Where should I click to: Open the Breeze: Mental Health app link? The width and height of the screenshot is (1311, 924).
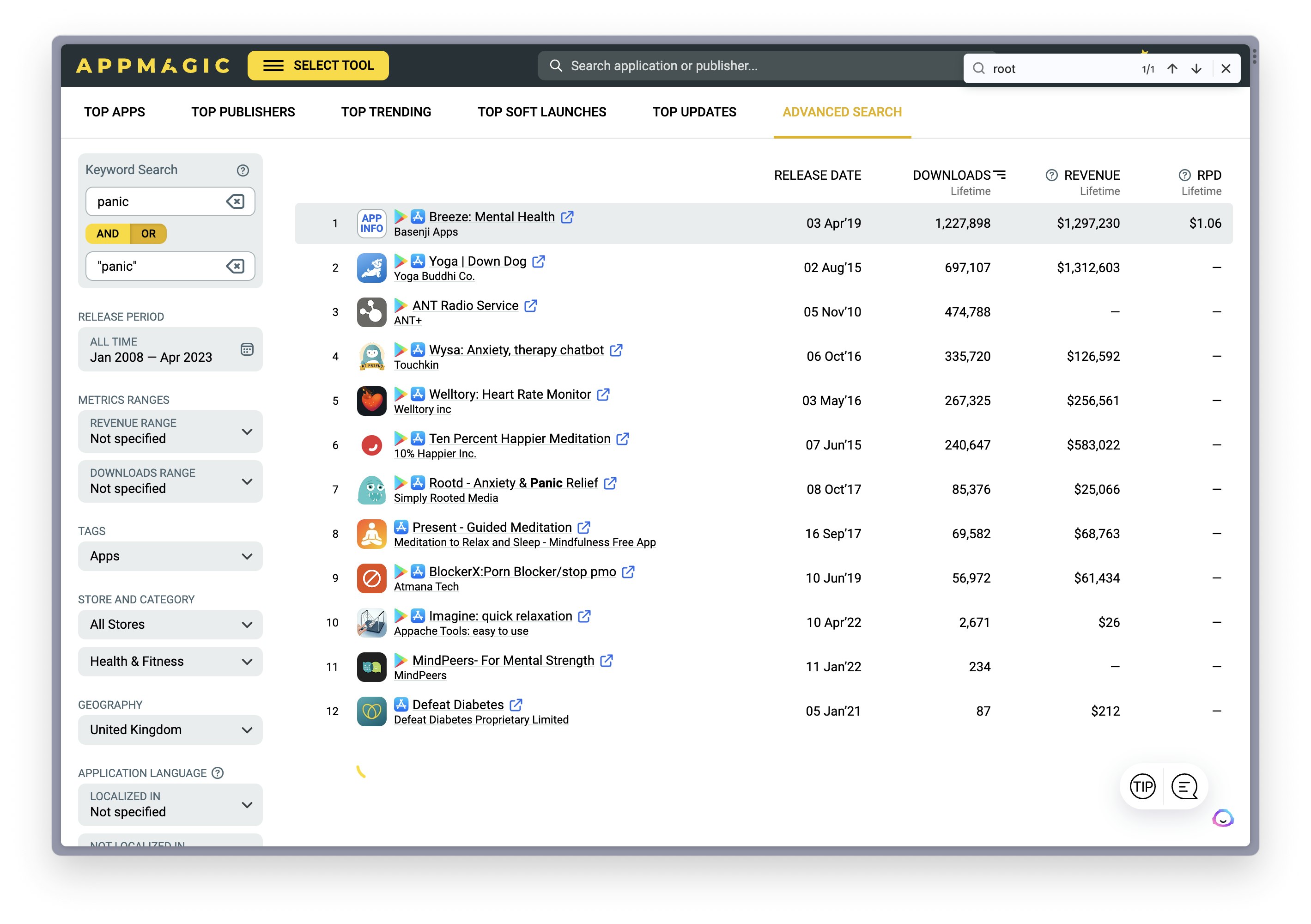point(492,217)
